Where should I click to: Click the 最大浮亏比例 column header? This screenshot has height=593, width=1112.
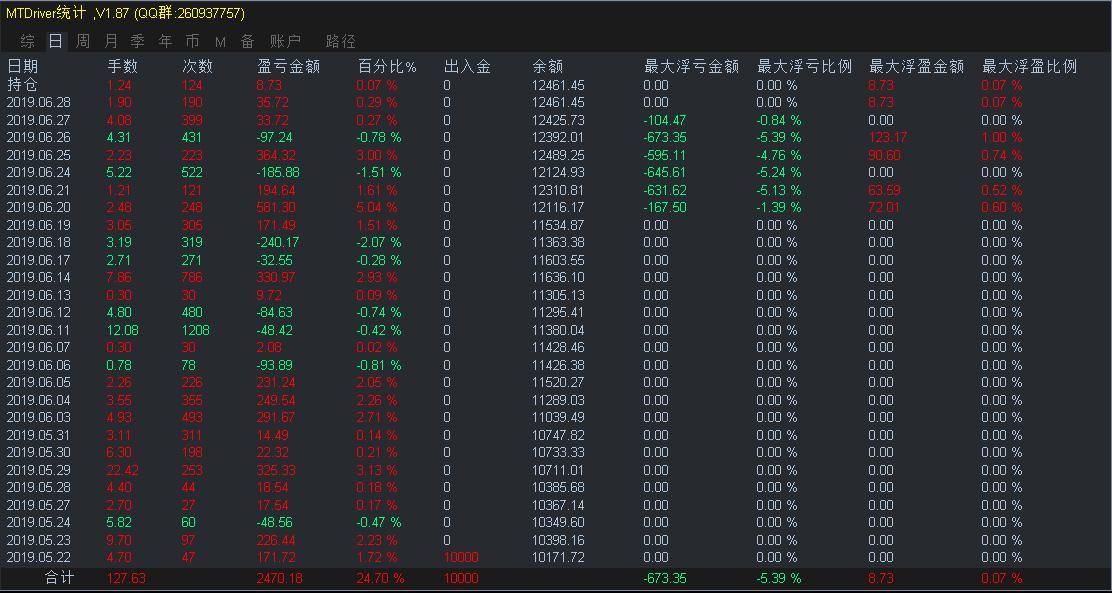805,67
